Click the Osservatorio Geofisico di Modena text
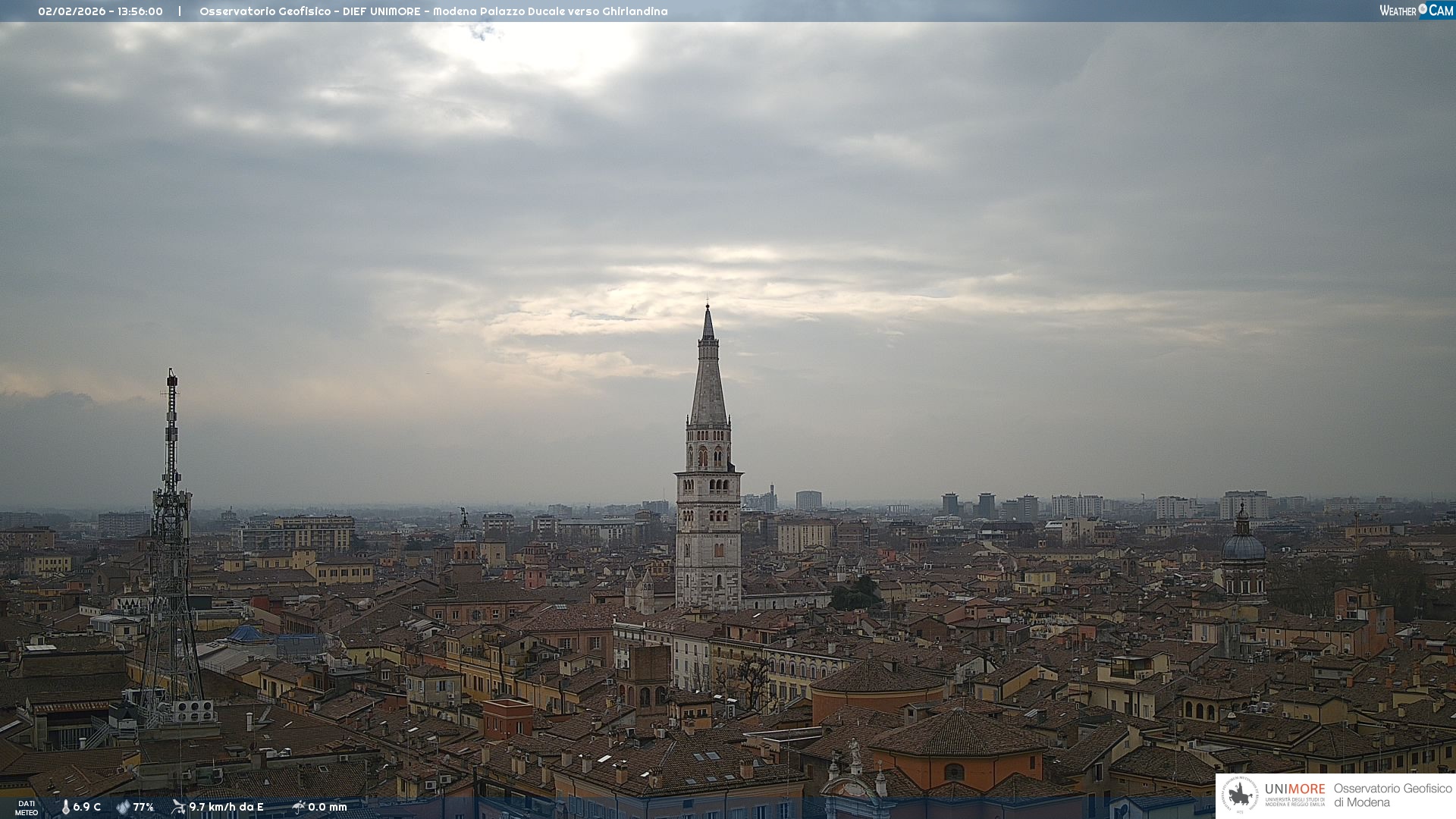This screenshot has width=1456, height=819. tap(1392, 795)
